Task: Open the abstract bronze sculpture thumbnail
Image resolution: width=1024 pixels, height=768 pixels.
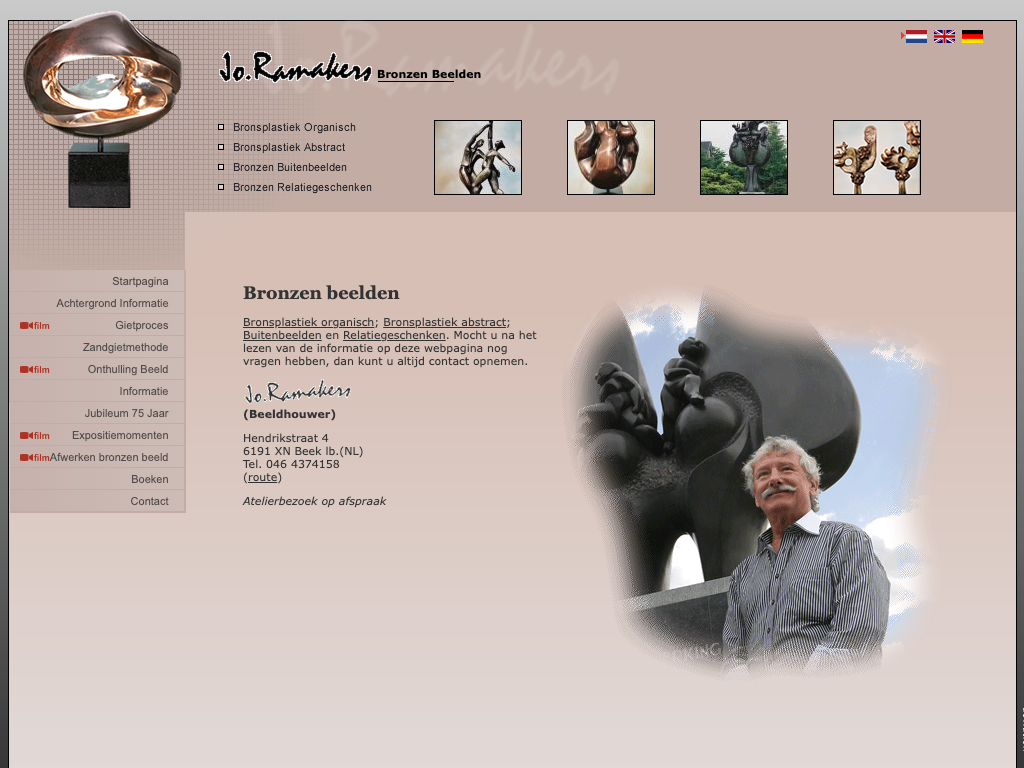Action: 610,157
